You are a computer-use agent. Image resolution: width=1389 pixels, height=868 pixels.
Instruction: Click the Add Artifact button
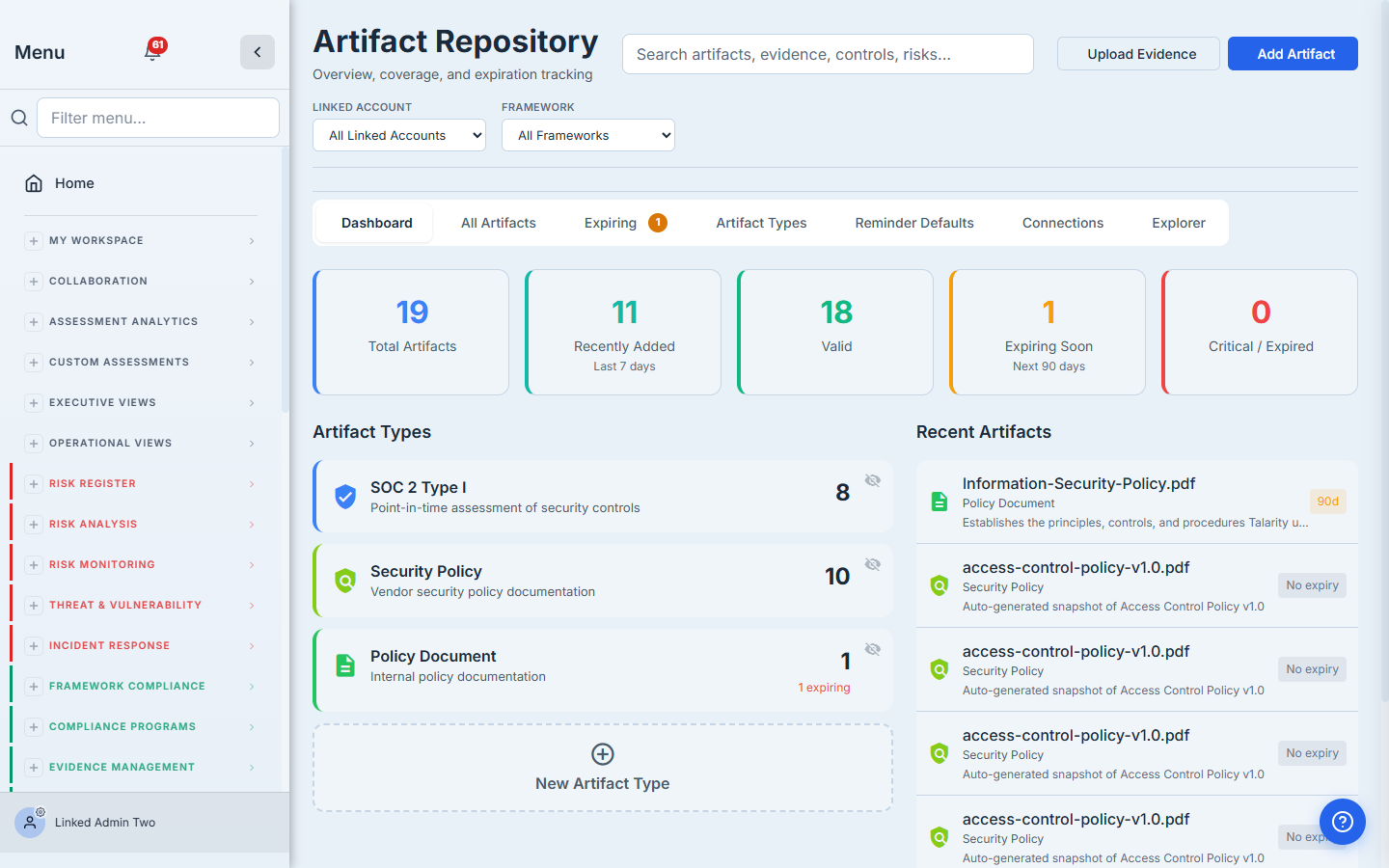(x=1293, y=54)
